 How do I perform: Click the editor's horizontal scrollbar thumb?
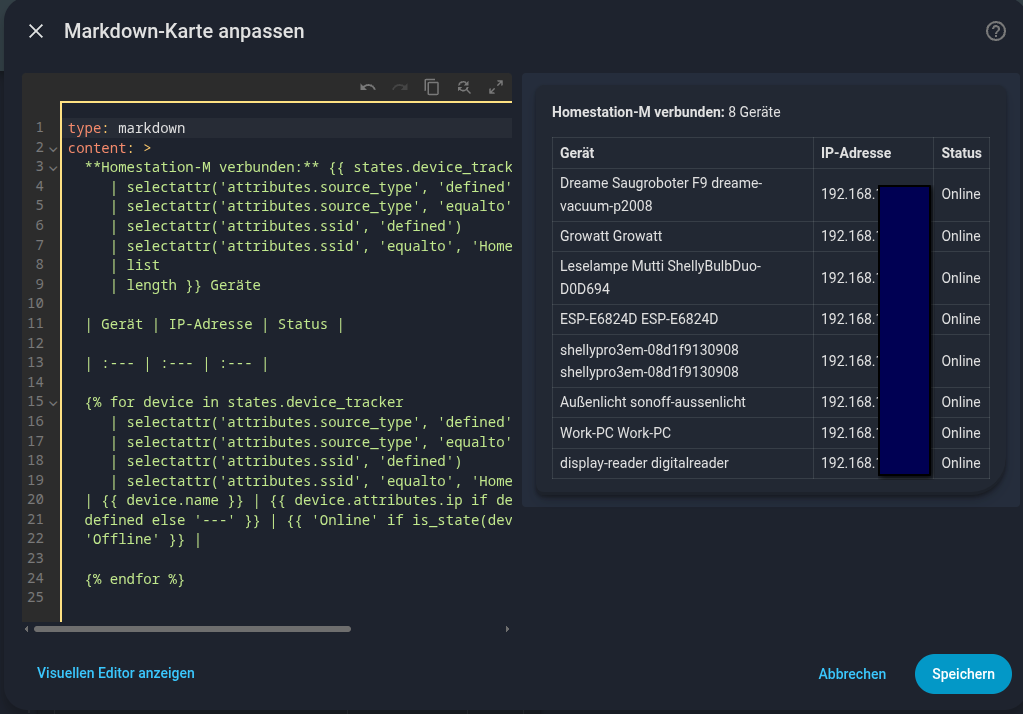pos(192,629)
